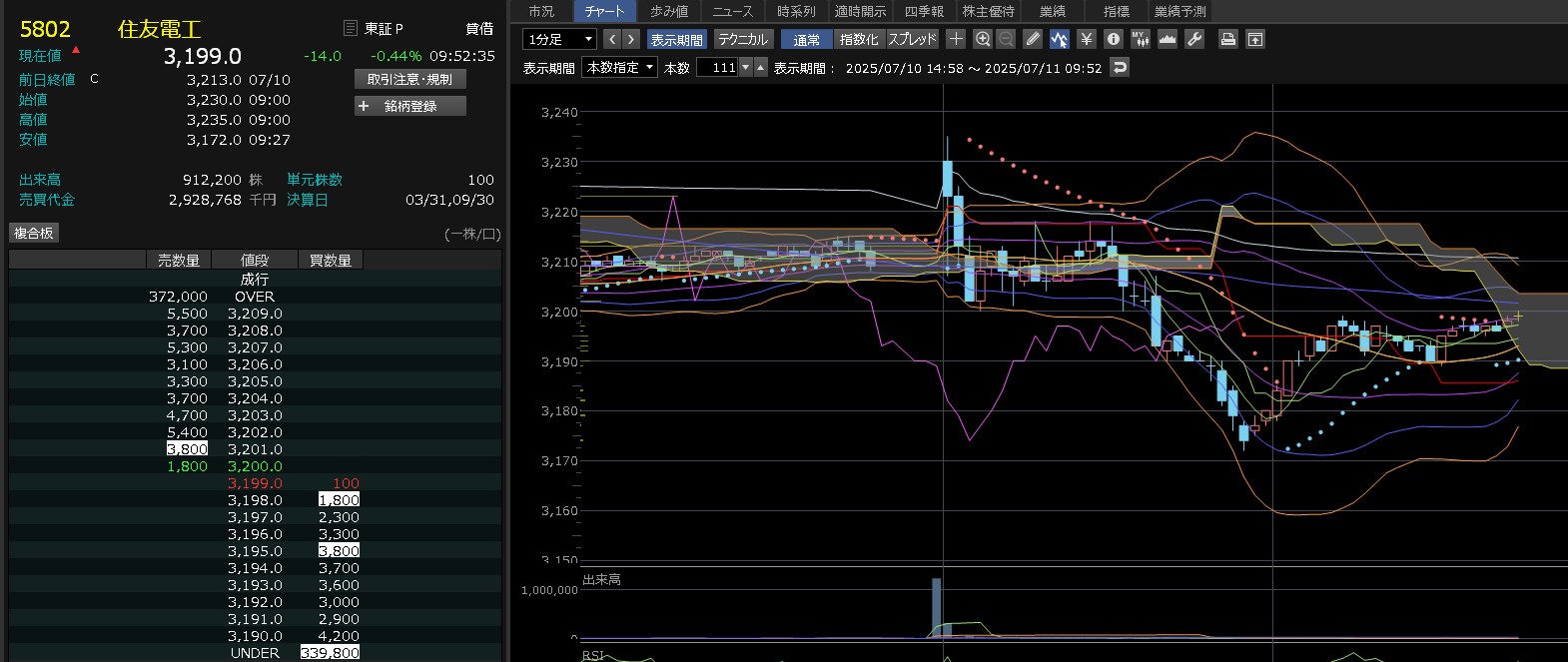Select 指数化 indexed chart mode
The height and width of the screenshot is (662, 1568).
click(859, 39)
